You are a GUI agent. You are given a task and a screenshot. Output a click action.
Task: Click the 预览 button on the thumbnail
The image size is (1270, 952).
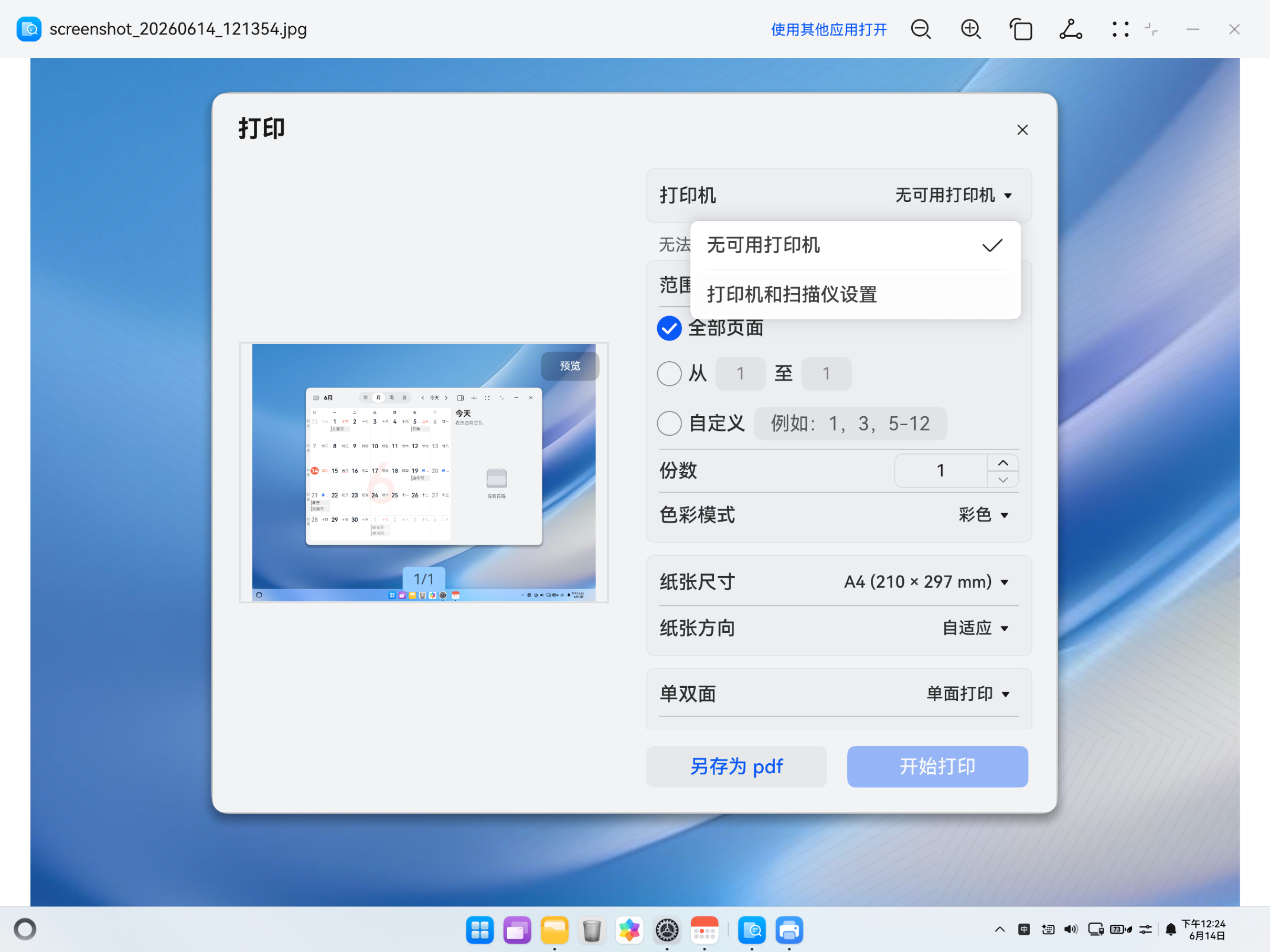coord(569,365)
